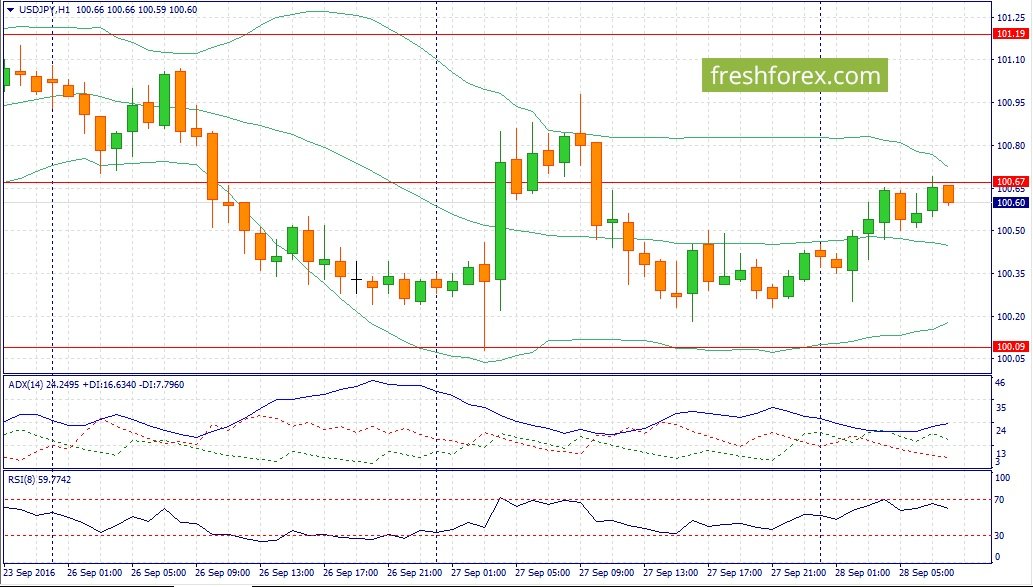Image resolution: width=1033 pixels, height=587 pixels.
Task: Click the 100 value on RSI scale
Action: (x=1002, y=478)
